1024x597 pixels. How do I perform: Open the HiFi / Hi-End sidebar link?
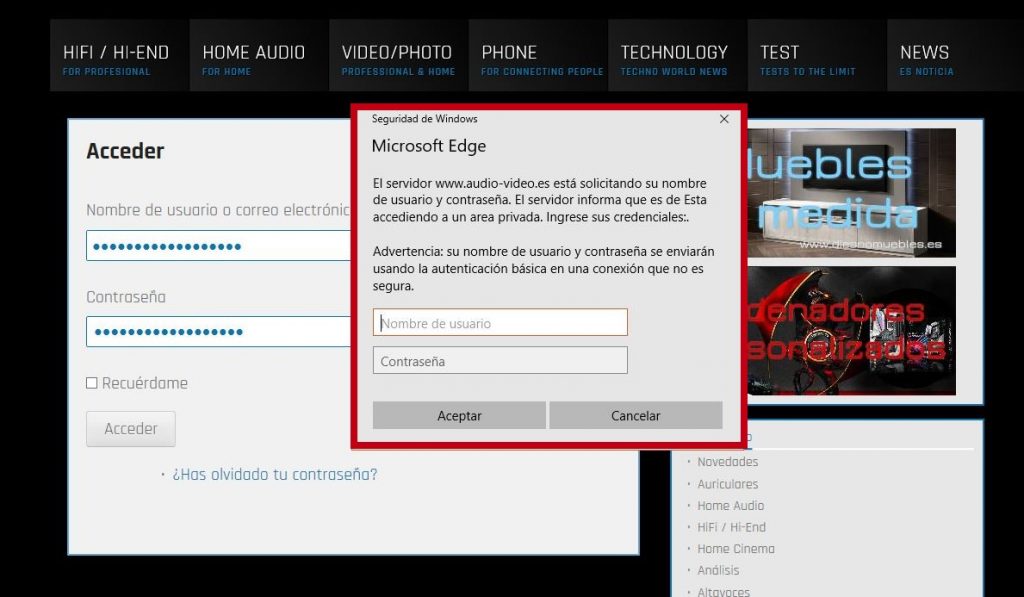[x=731, y=527]
